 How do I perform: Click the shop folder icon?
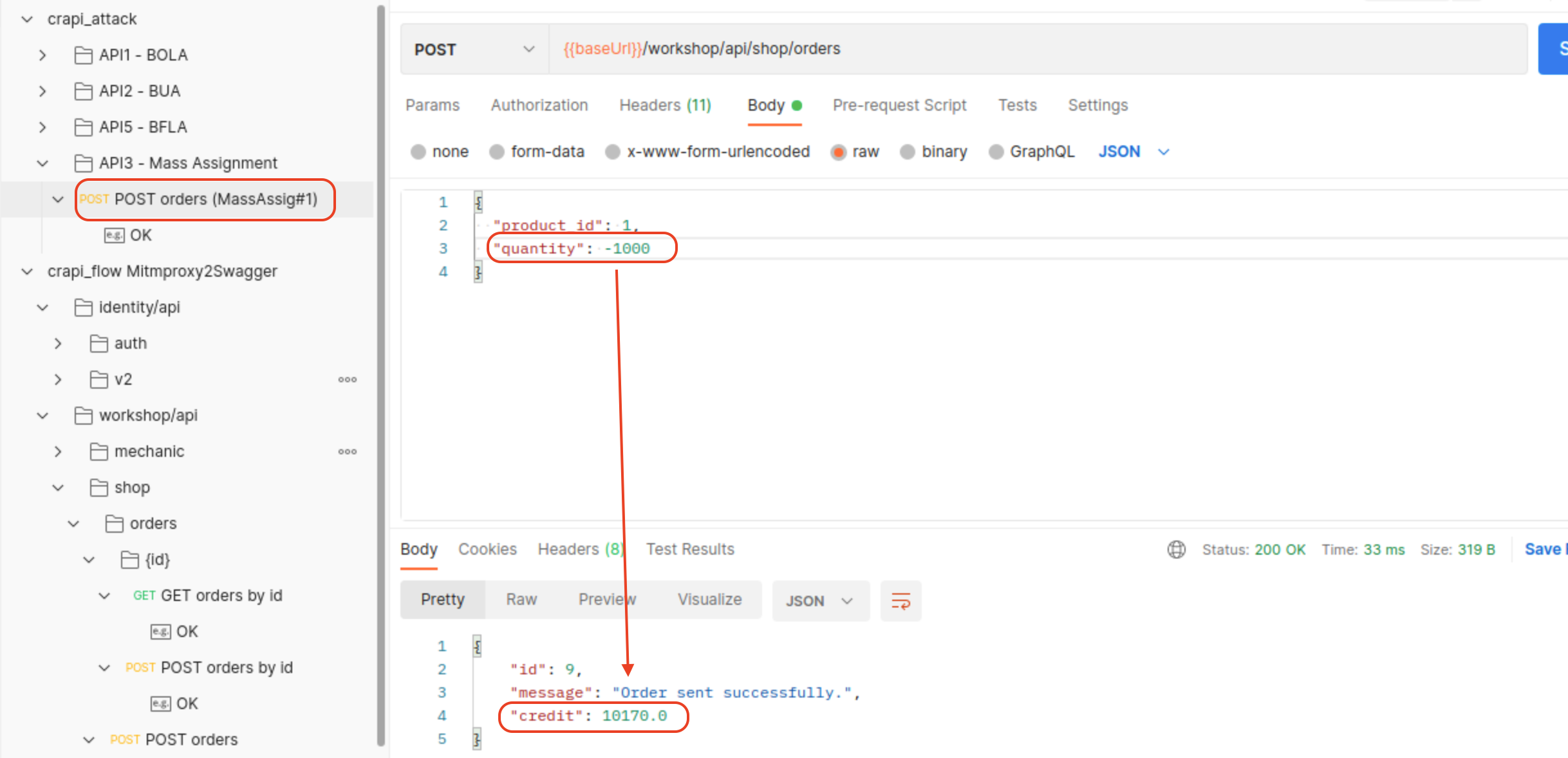pyautogui.click(x=98, y=488)
